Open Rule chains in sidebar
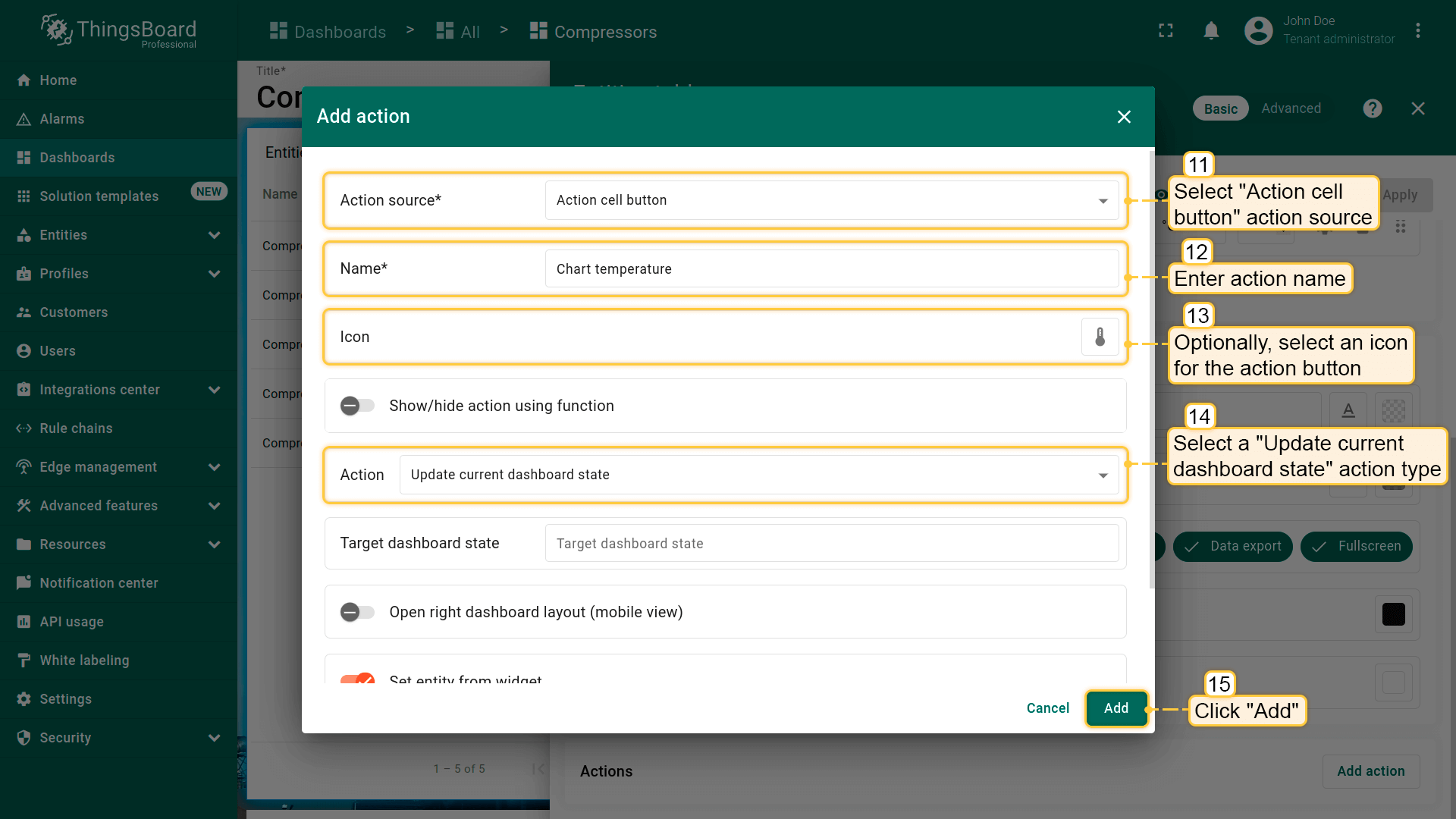 (x=76, y=428)
